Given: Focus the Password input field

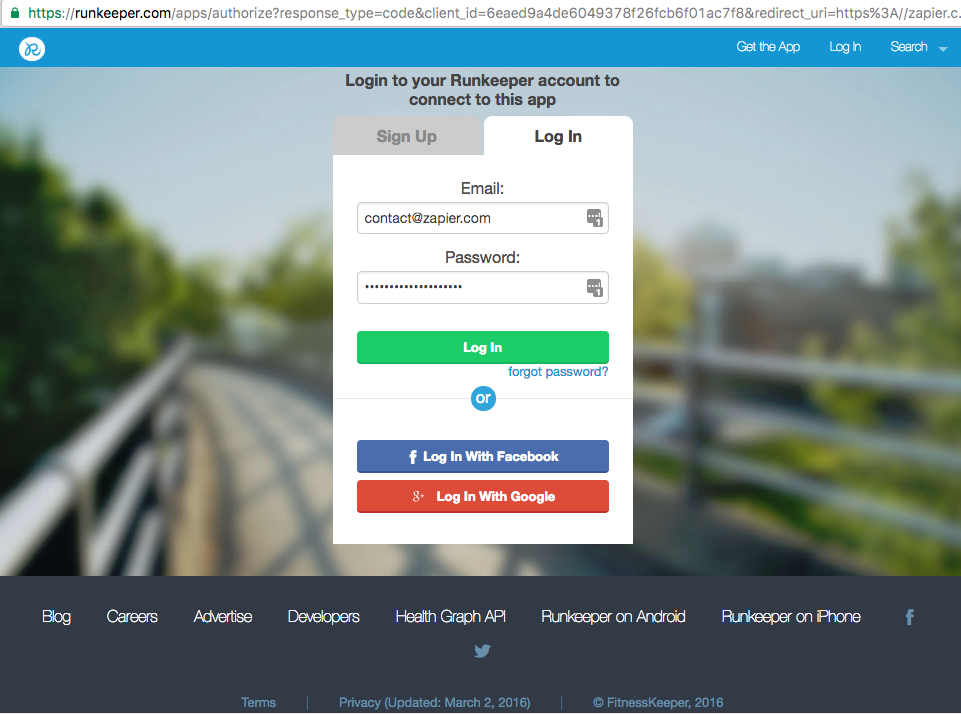Looking at the screenshot, I should [x=482, y=287].
